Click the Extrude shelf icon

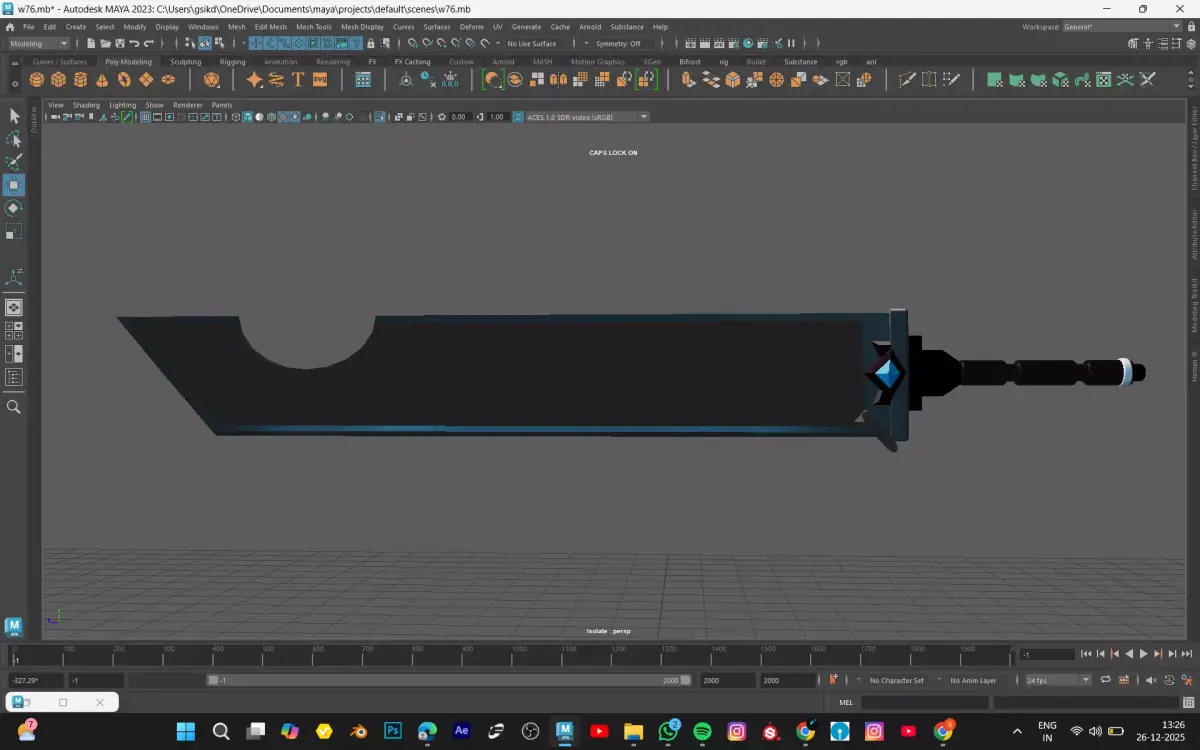[x=689, y=80]
